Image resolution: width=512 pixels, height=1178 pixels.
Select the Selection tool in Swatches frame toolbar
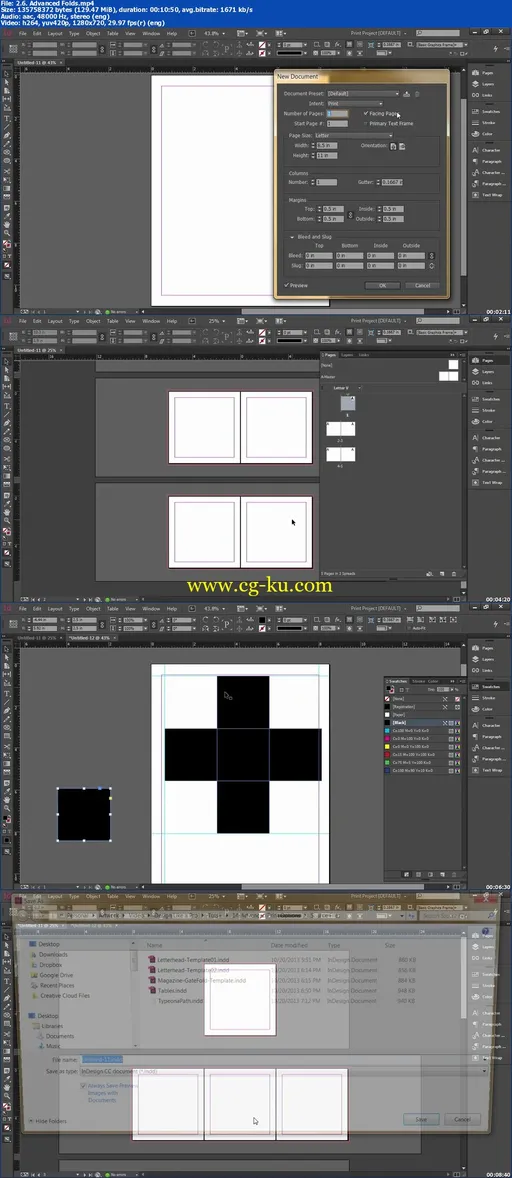pyautogui.click(x=8, y=649)
